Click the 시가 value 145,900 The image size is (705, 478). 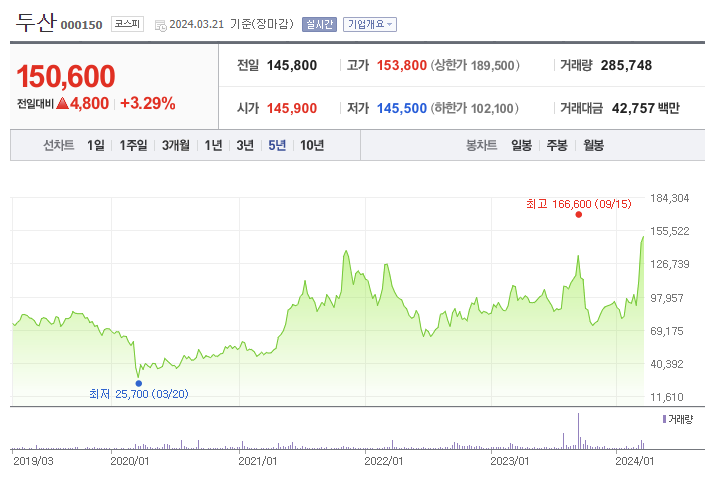[x=292, y=108]
